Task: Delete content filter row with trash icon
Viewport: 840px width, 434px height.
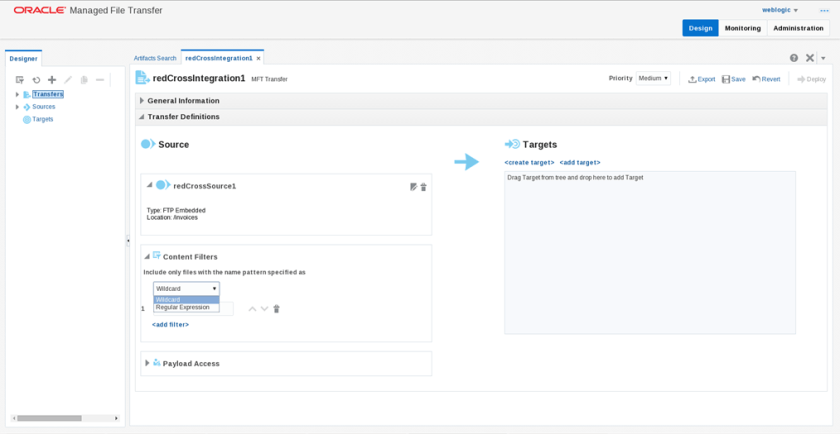Action: tap(277, 309)
